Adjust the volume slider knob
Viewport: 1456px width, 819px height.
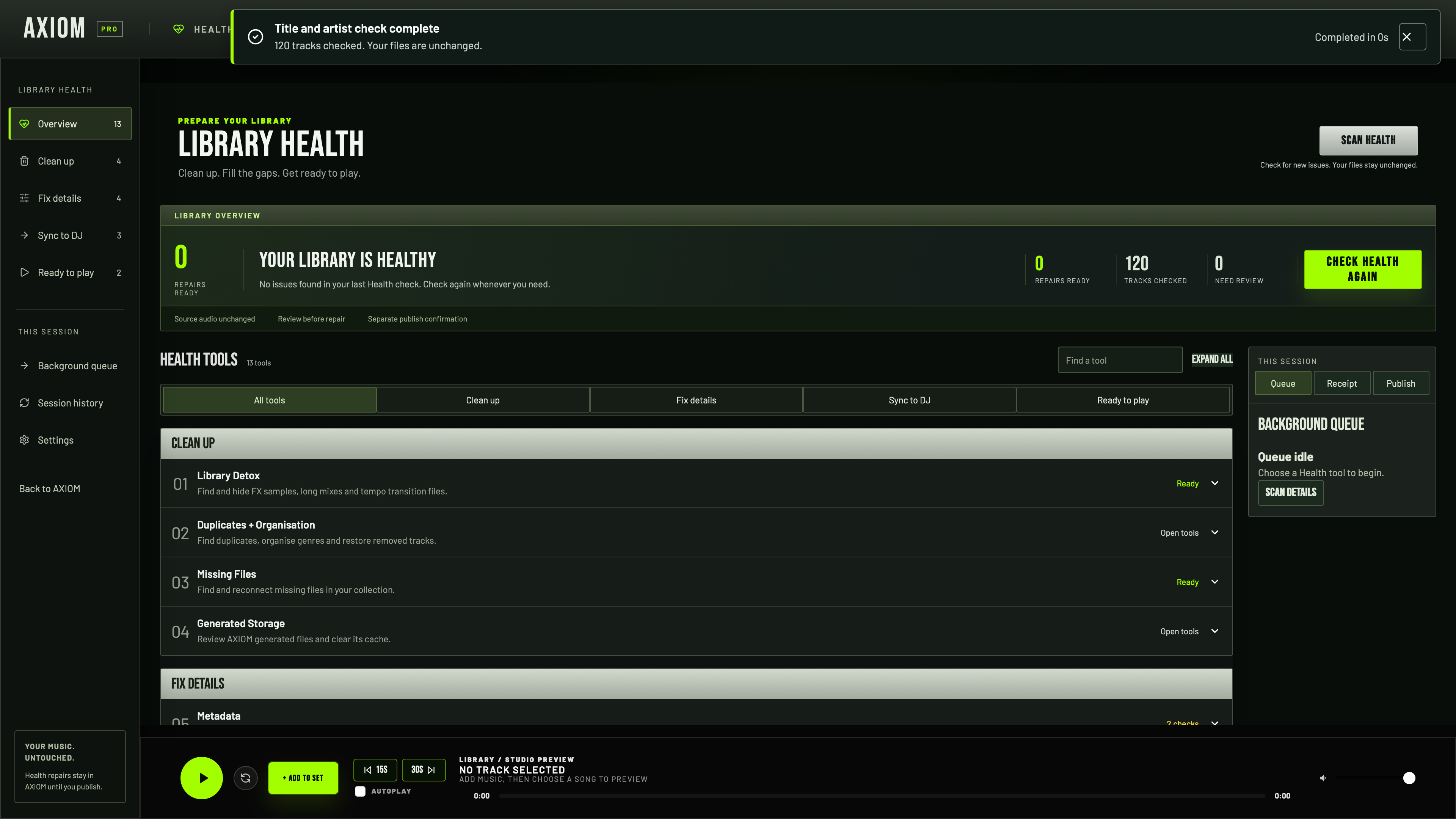pos(1409,778)
